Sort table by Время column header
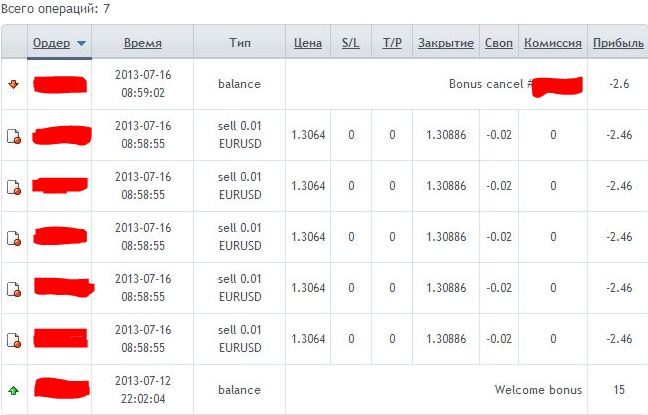The height and width of the screenshot is (415, 648). point(143,43)
